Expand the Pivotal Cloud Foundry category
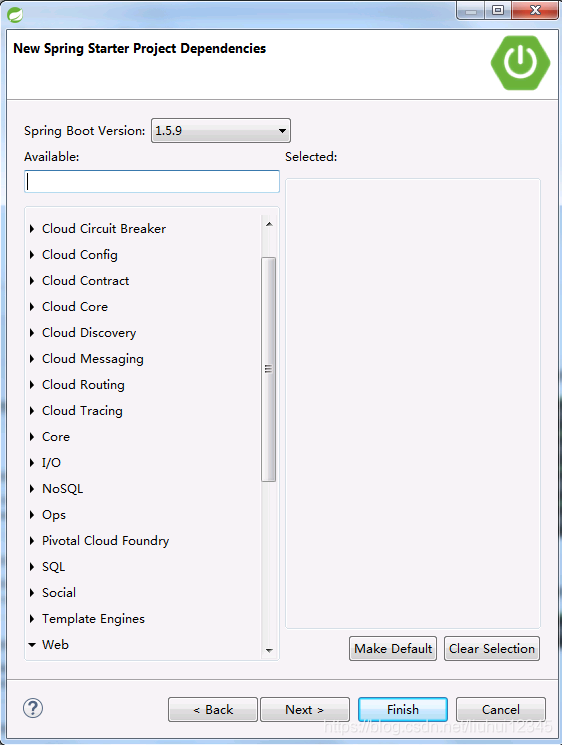Screen dimensions: 562x745 pos(32,541)
